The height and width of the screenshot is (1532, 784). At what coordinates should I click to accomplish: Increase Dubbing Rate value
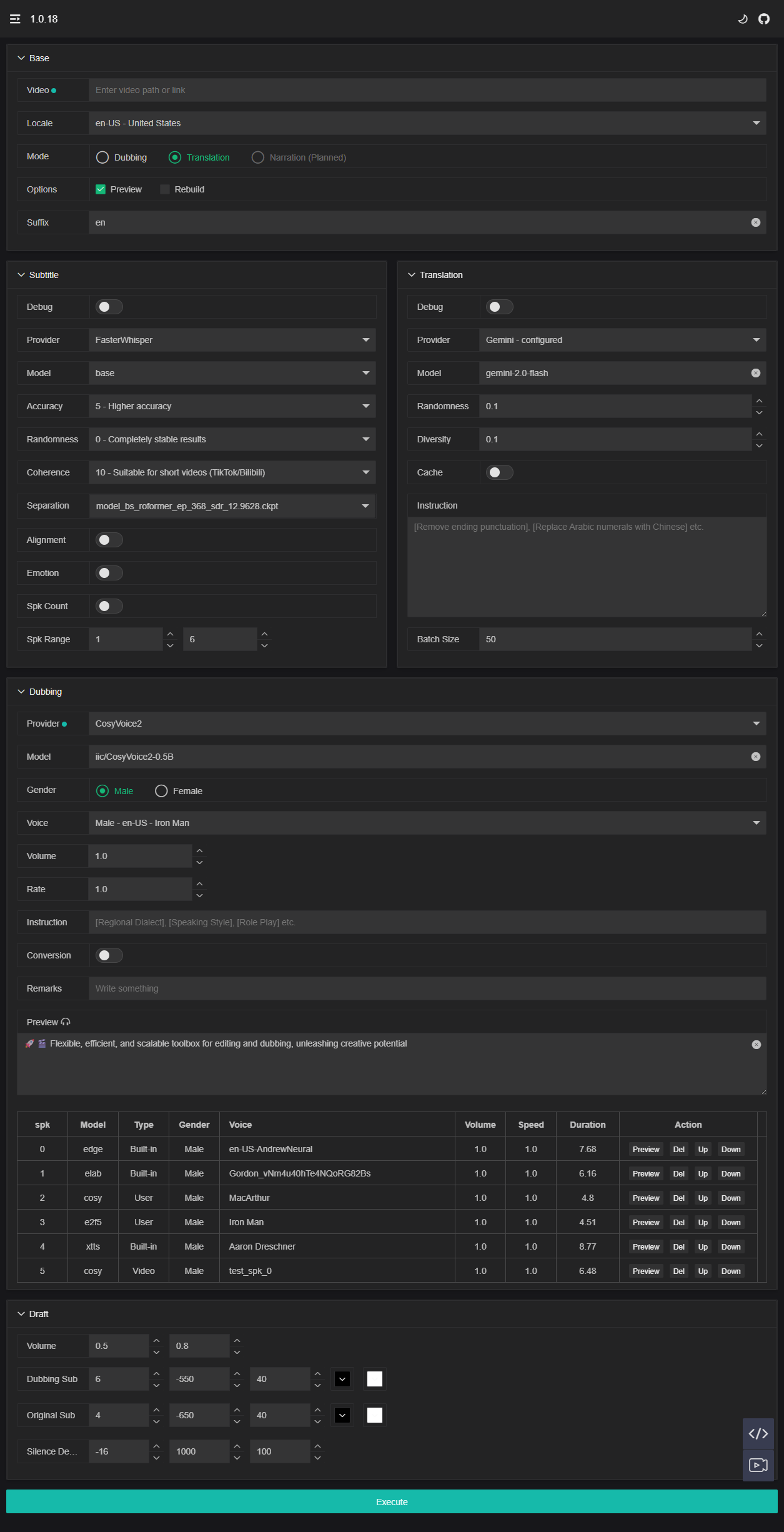point(199,883)
